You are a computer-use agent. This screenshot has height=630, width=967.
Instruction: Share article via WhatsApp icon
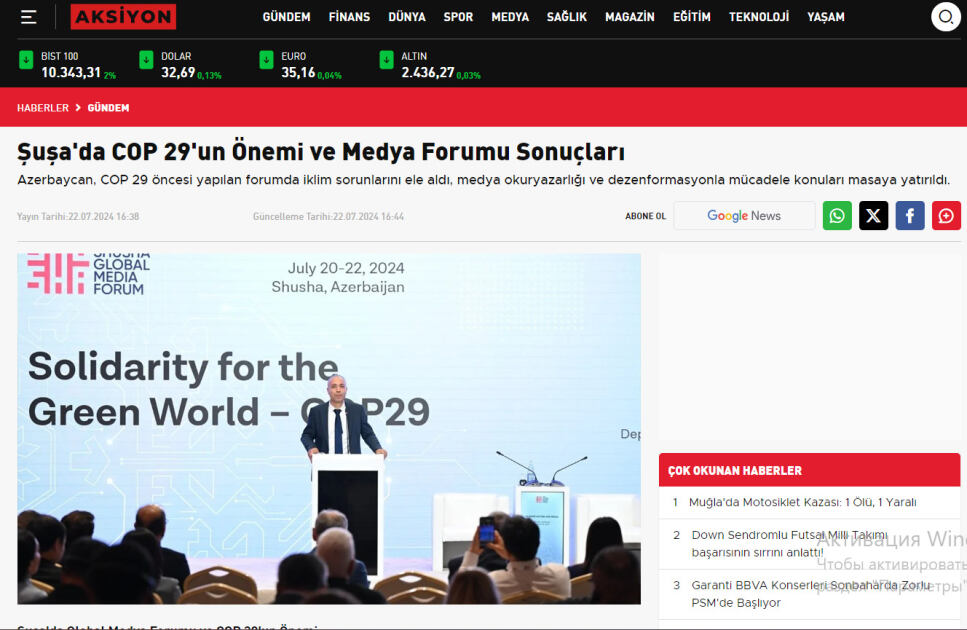pyautogui.click(x=837, y=216)
